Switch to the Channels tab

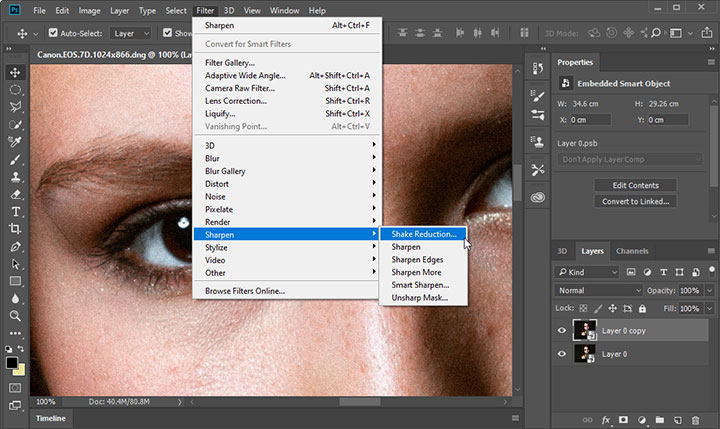[631, 251]
